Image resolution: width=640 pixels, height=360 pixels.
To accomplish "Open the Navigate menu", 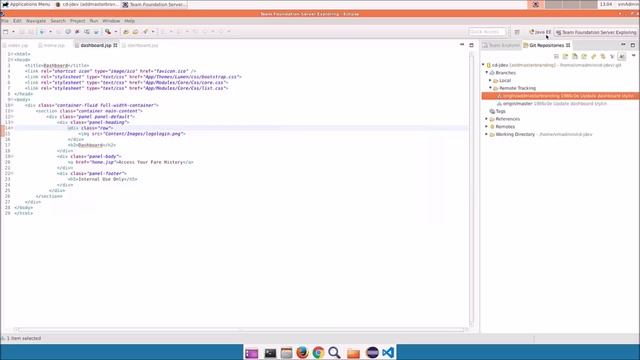I will (36, 21).
